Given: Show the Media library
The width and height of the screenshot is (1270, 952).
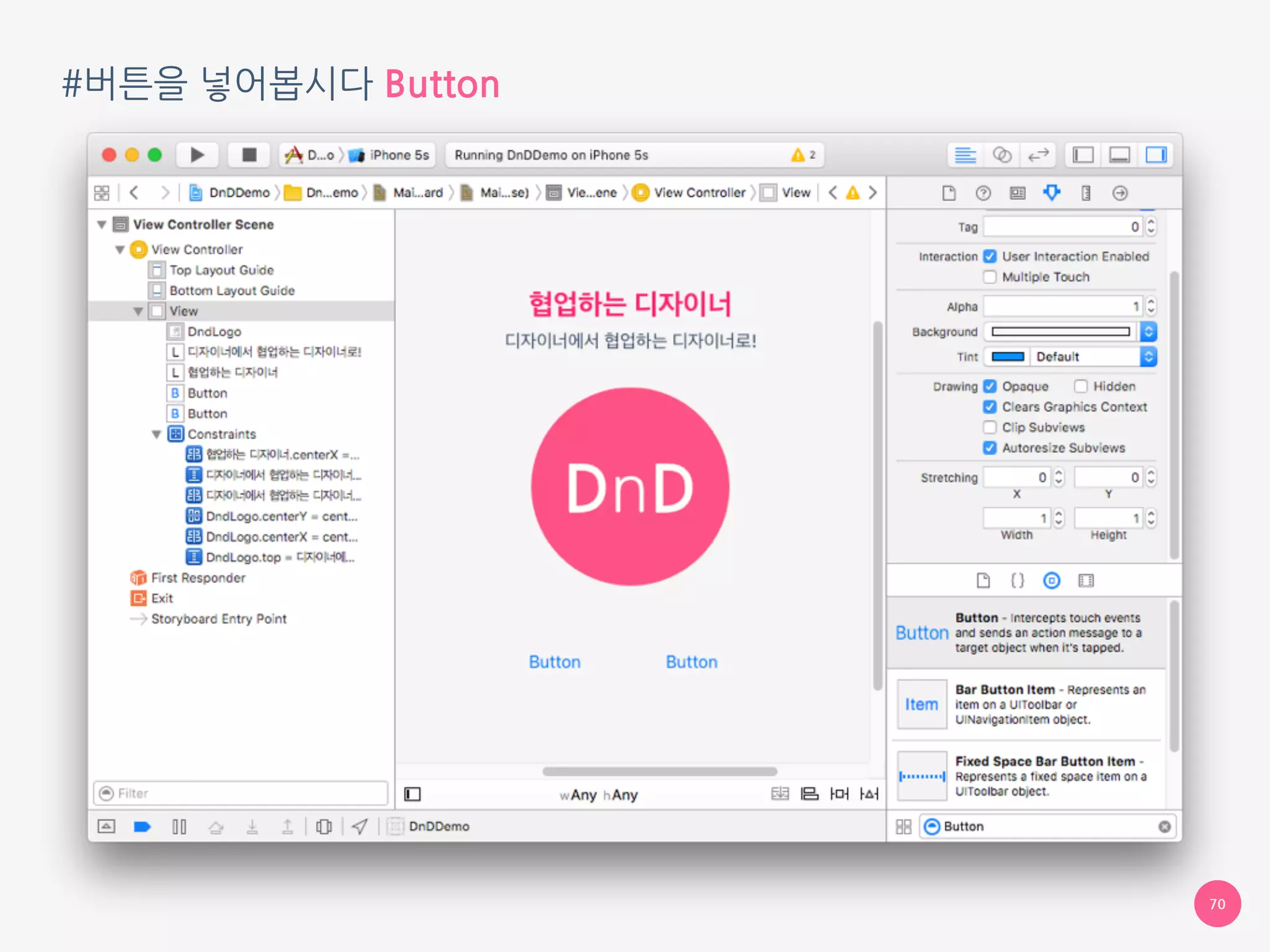Looking at the screenshot, I should 1086,581.
